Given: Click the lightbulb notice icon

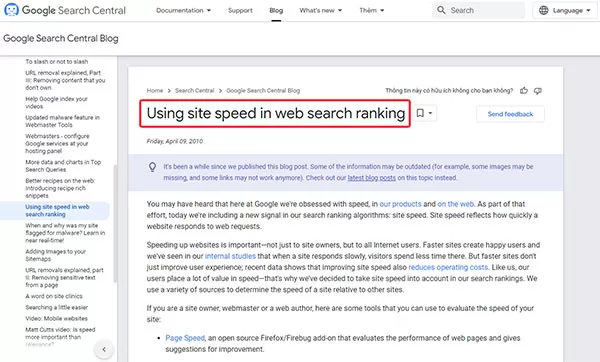Looking at the screenshot, I should (x=152, y=167).
